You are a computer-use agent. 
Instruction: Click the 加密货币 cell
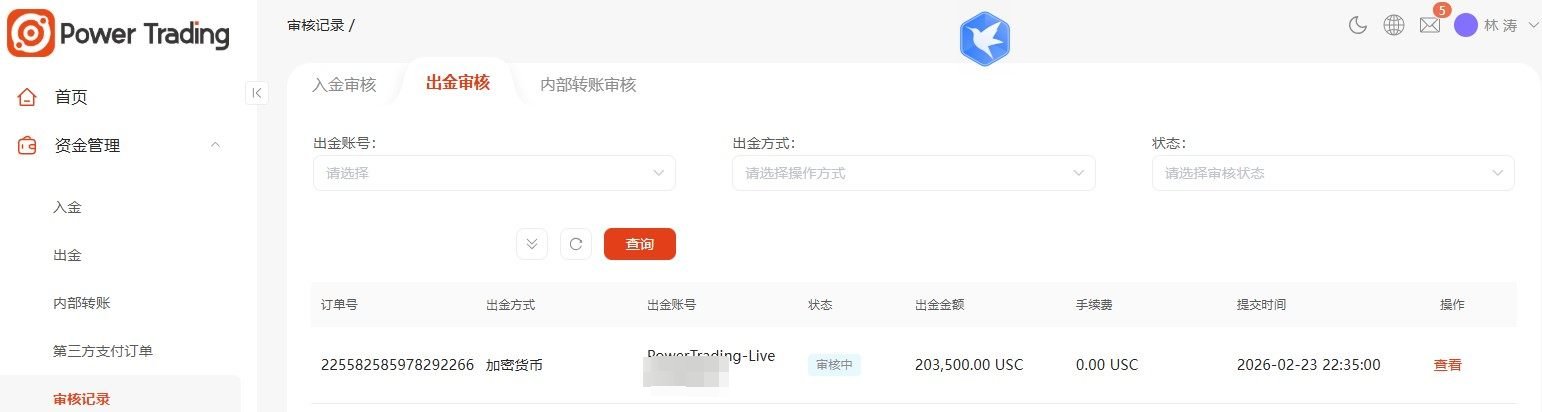click(x=515, y=365)
